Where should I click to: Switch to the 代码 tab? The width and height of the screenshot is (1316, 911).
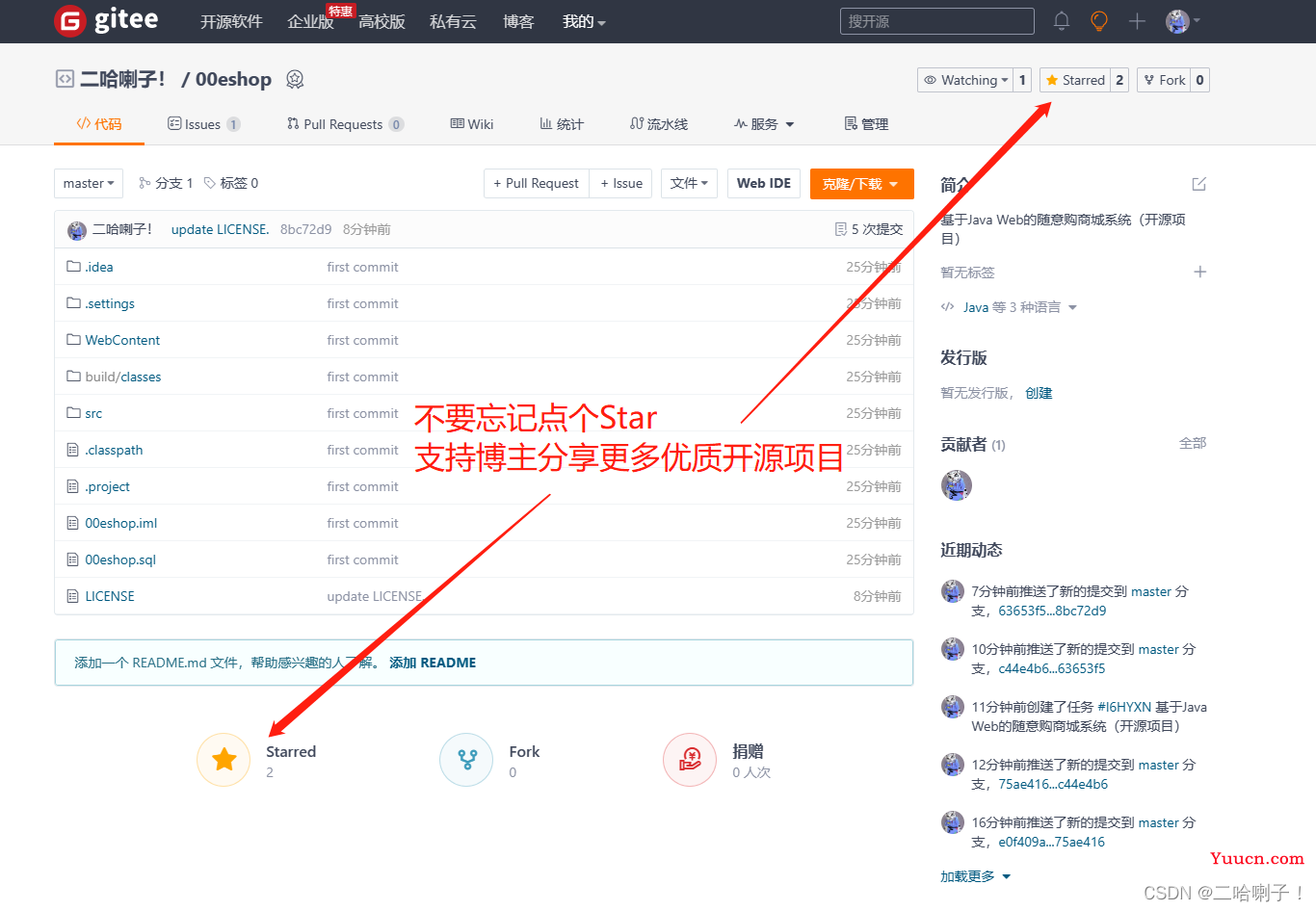pos(99,124)
